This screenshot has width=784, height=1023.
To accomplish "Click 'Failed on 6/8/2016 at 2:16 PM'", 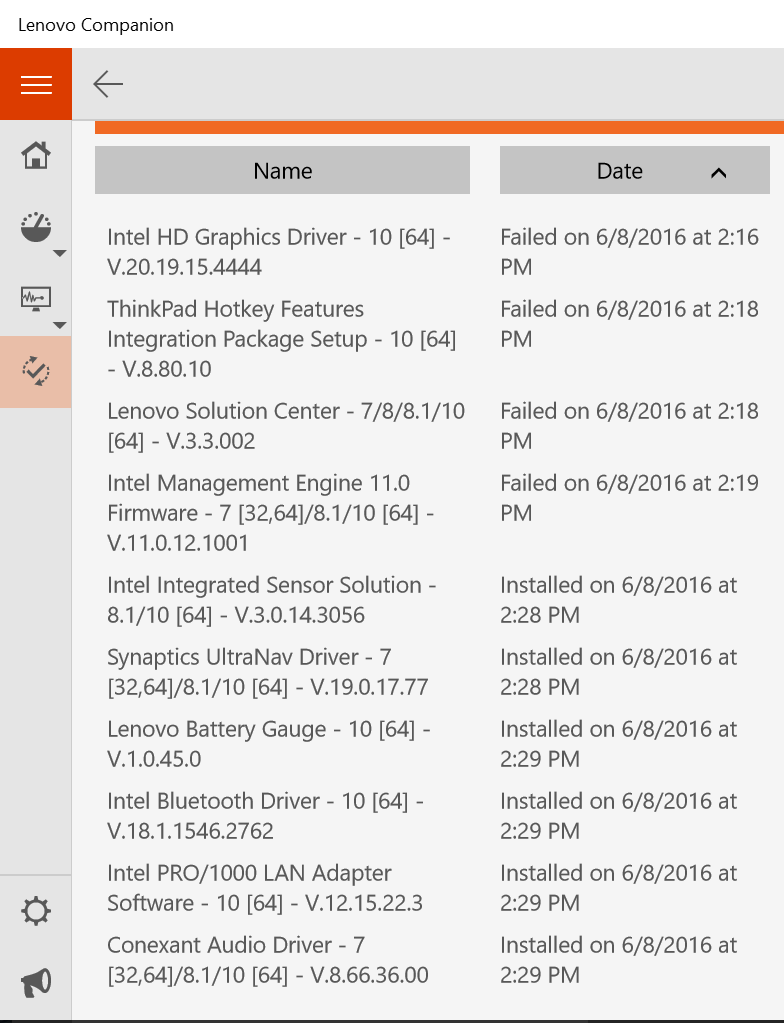I will coord(629,252).
